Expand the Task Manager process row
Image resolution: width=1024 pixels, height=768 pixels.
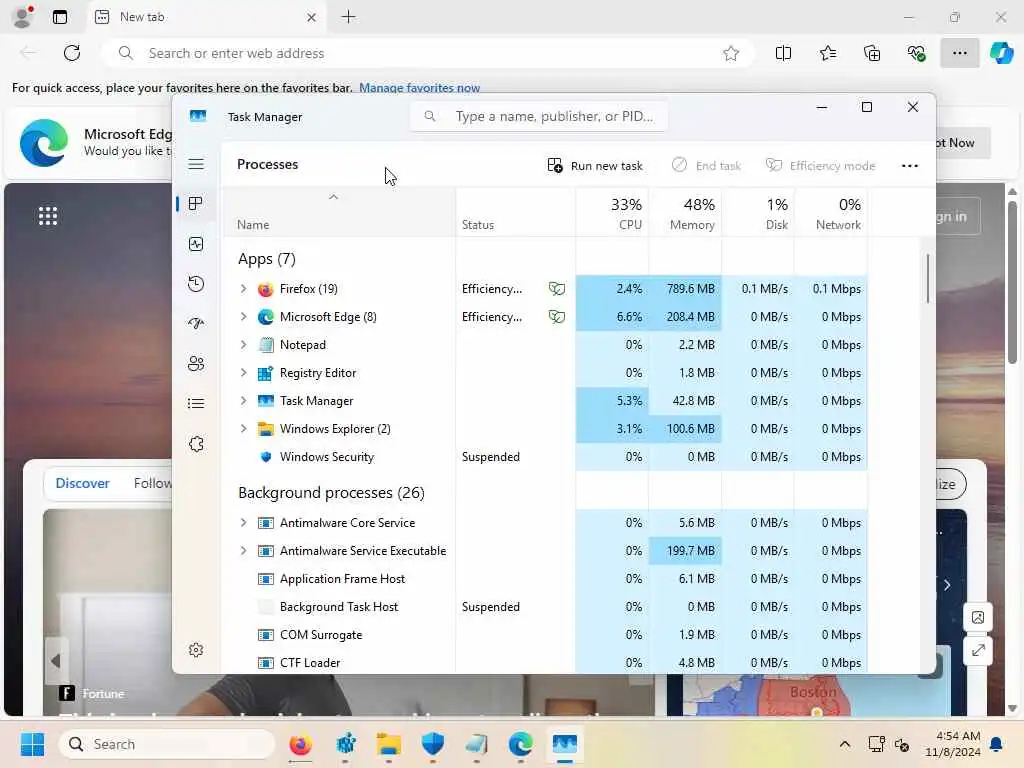click(244, 401)
